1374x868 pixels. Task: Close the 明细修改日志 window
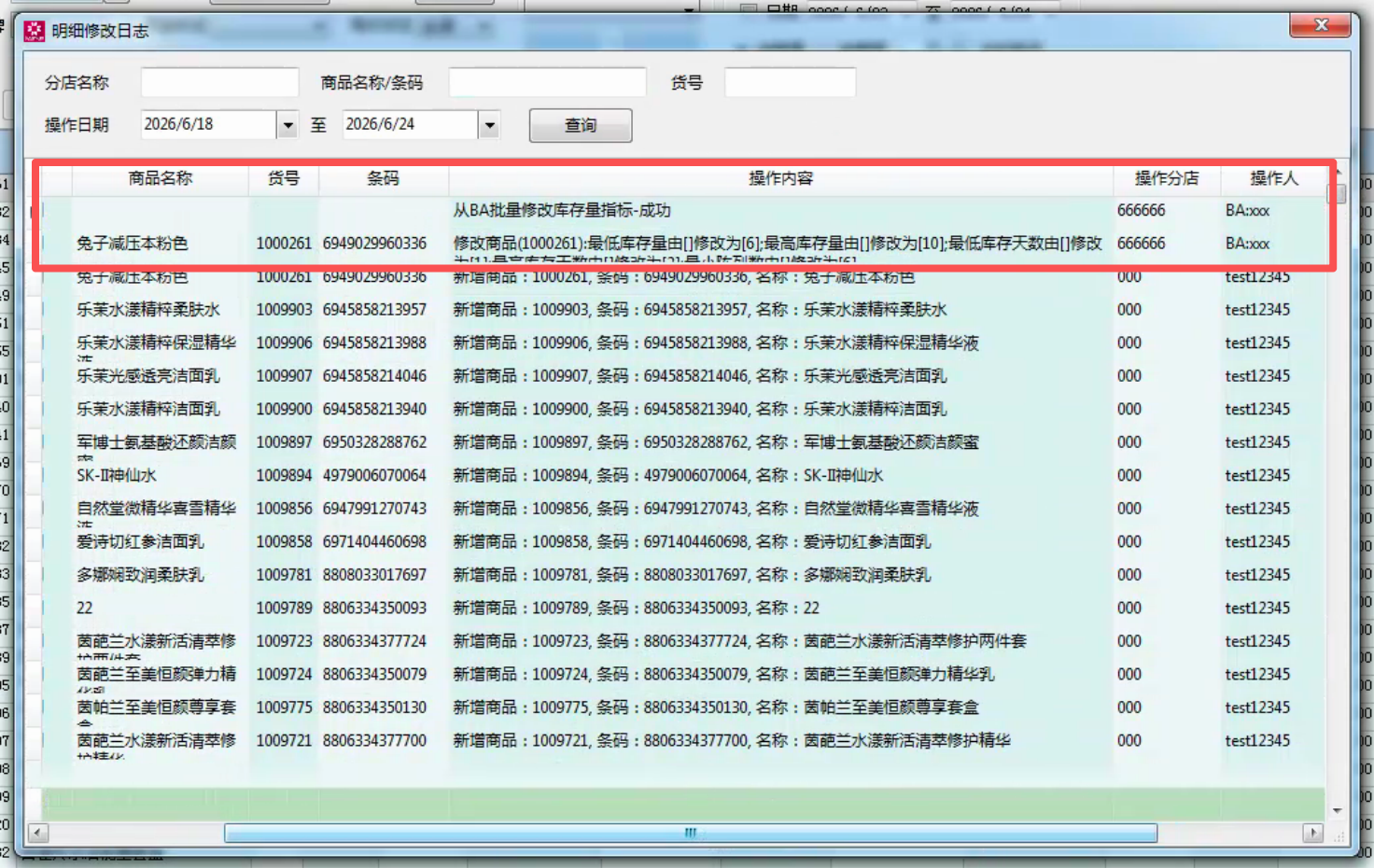(1321, 25)
